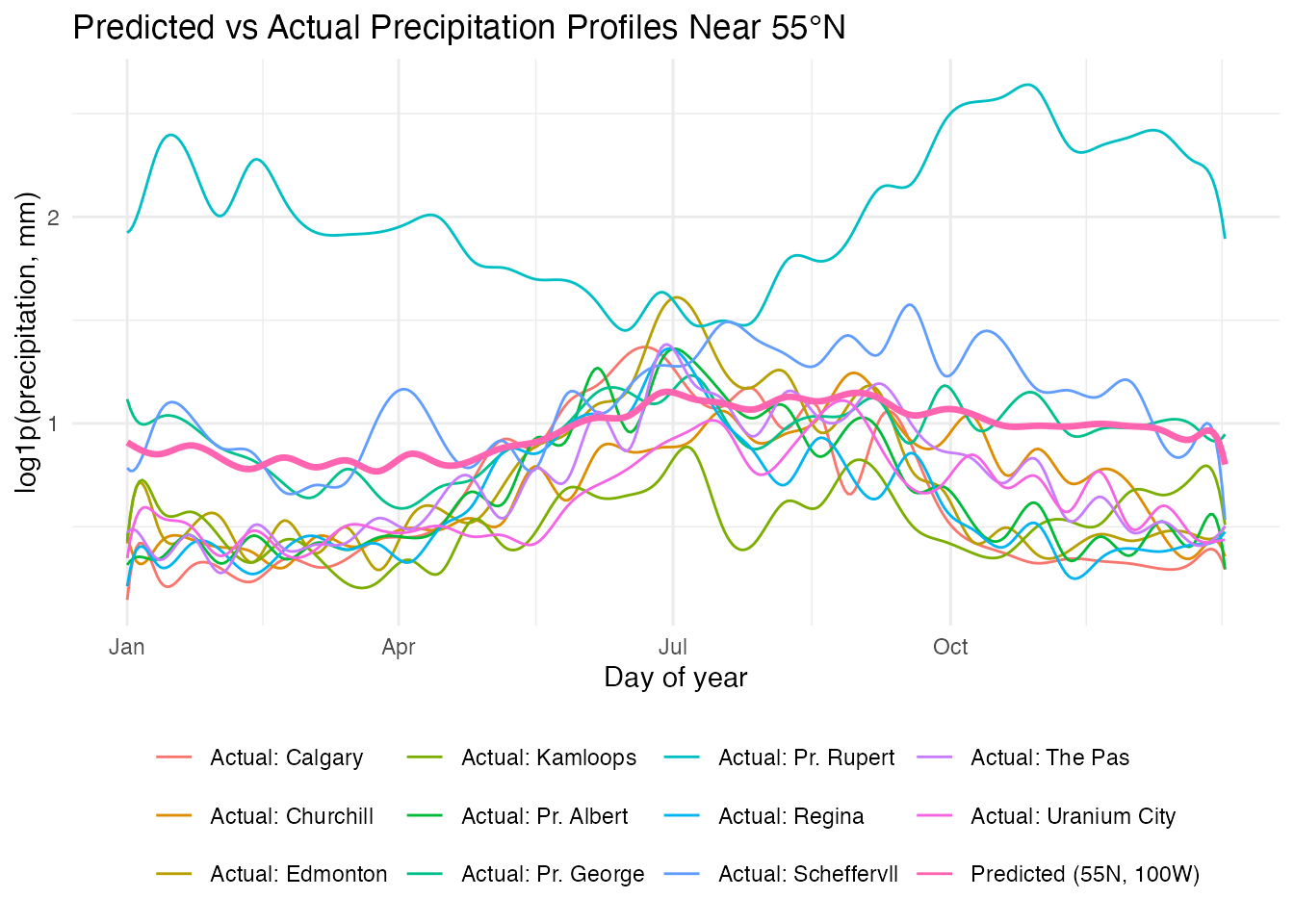Click the Oct tick label on the x-axis
The image size is (1294, 924).
click(x=950, y=647)
